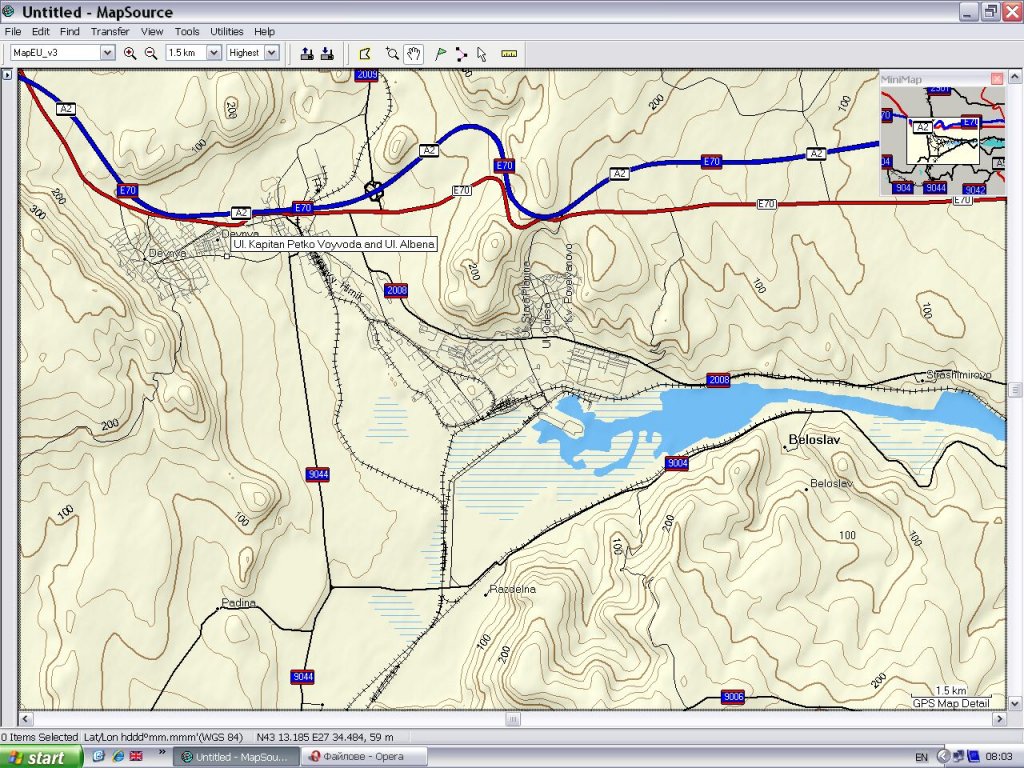Image resolution: width=1024 pixels, height=768 pixels.
Task: Select the Zoom tool in the toolbar
Action: point(392,54)
